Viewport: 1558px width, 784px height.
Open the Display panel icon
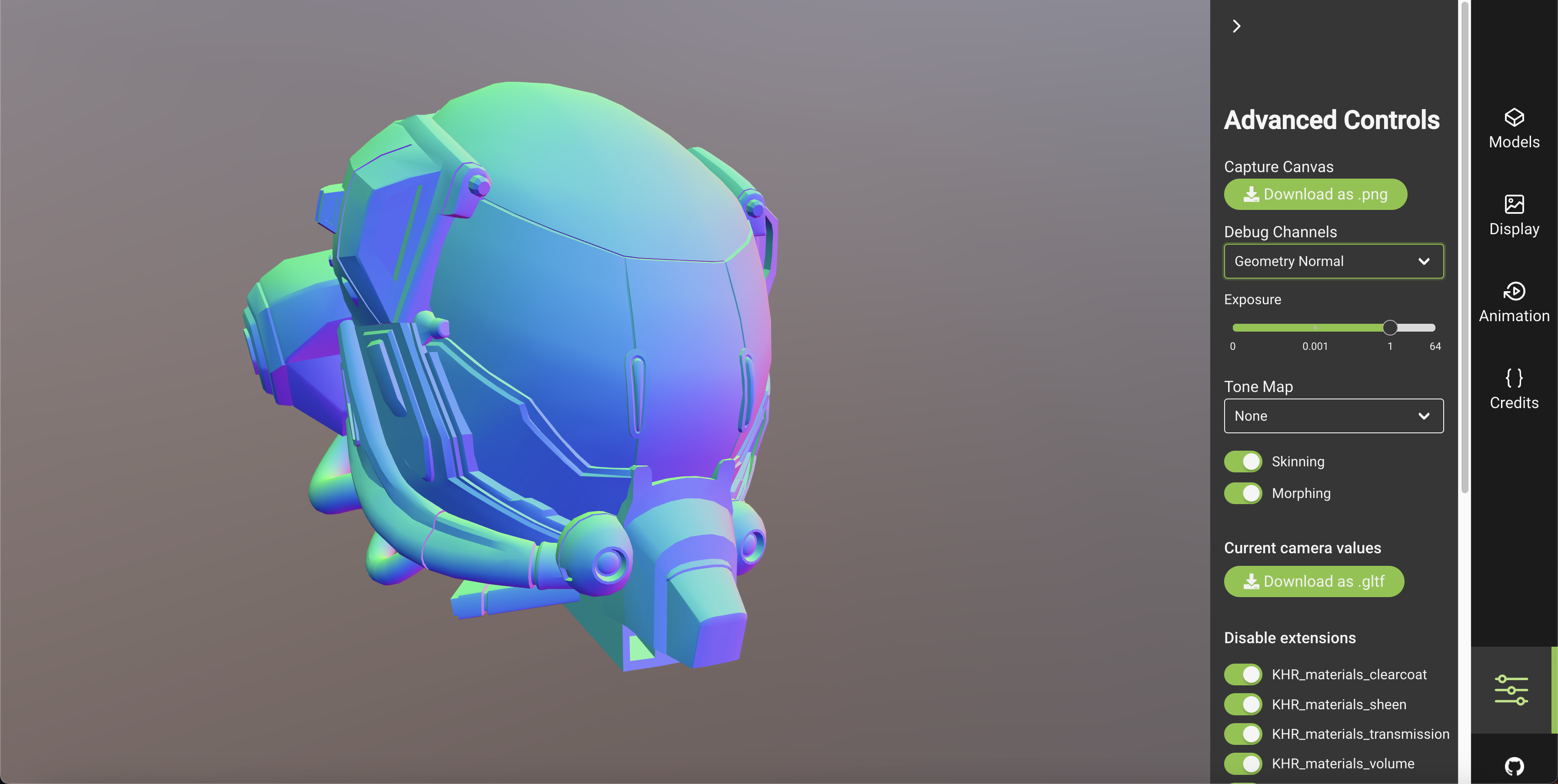tap(1514, 204)
